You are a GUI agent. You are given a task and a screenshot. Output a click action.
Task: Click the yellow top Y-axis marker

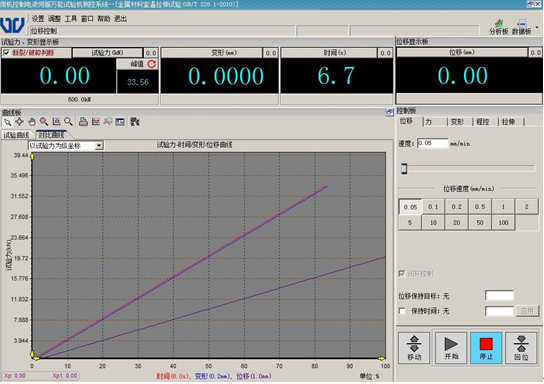point(32,156)
